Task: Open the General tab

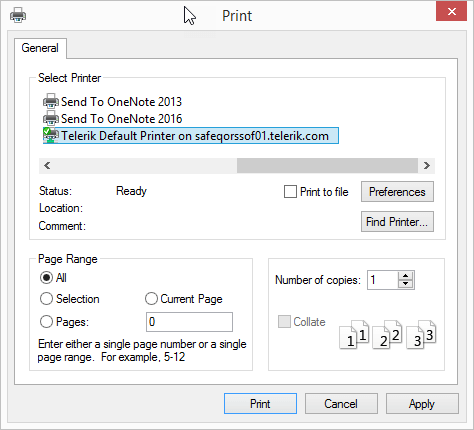Action: tap(40, 48)
